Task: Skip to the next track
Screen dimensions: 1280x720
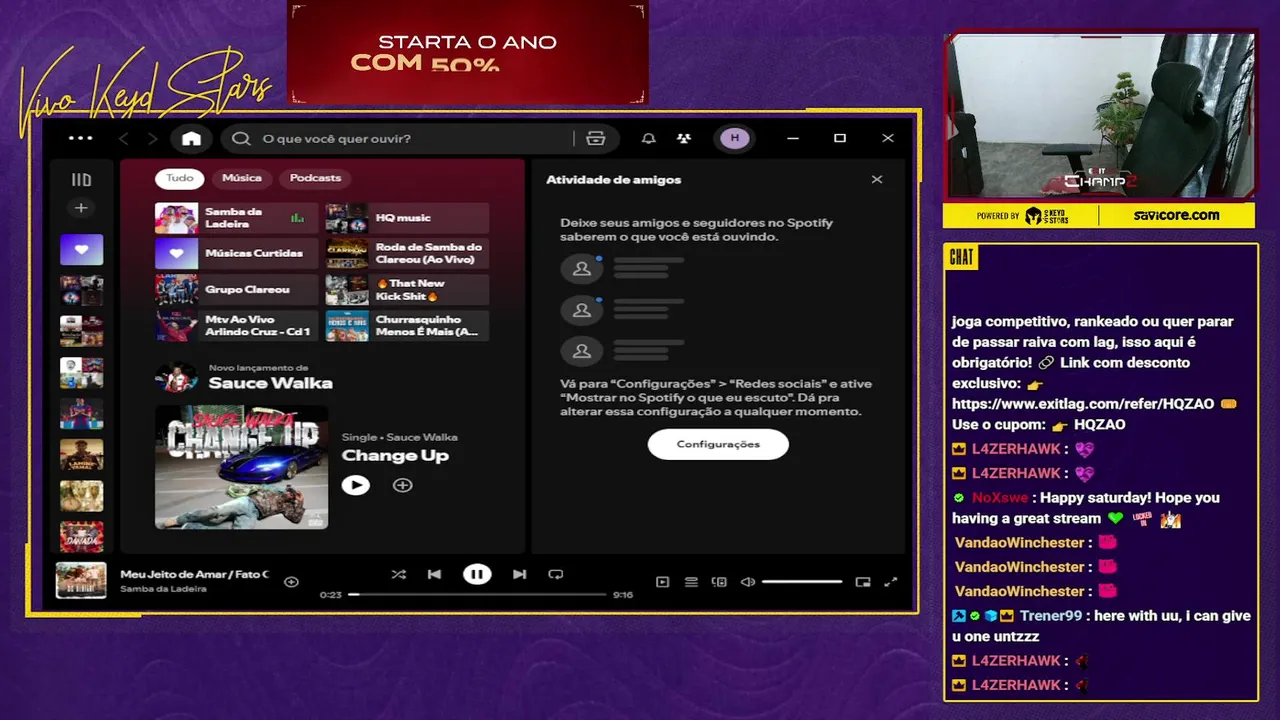Action: 519,574
